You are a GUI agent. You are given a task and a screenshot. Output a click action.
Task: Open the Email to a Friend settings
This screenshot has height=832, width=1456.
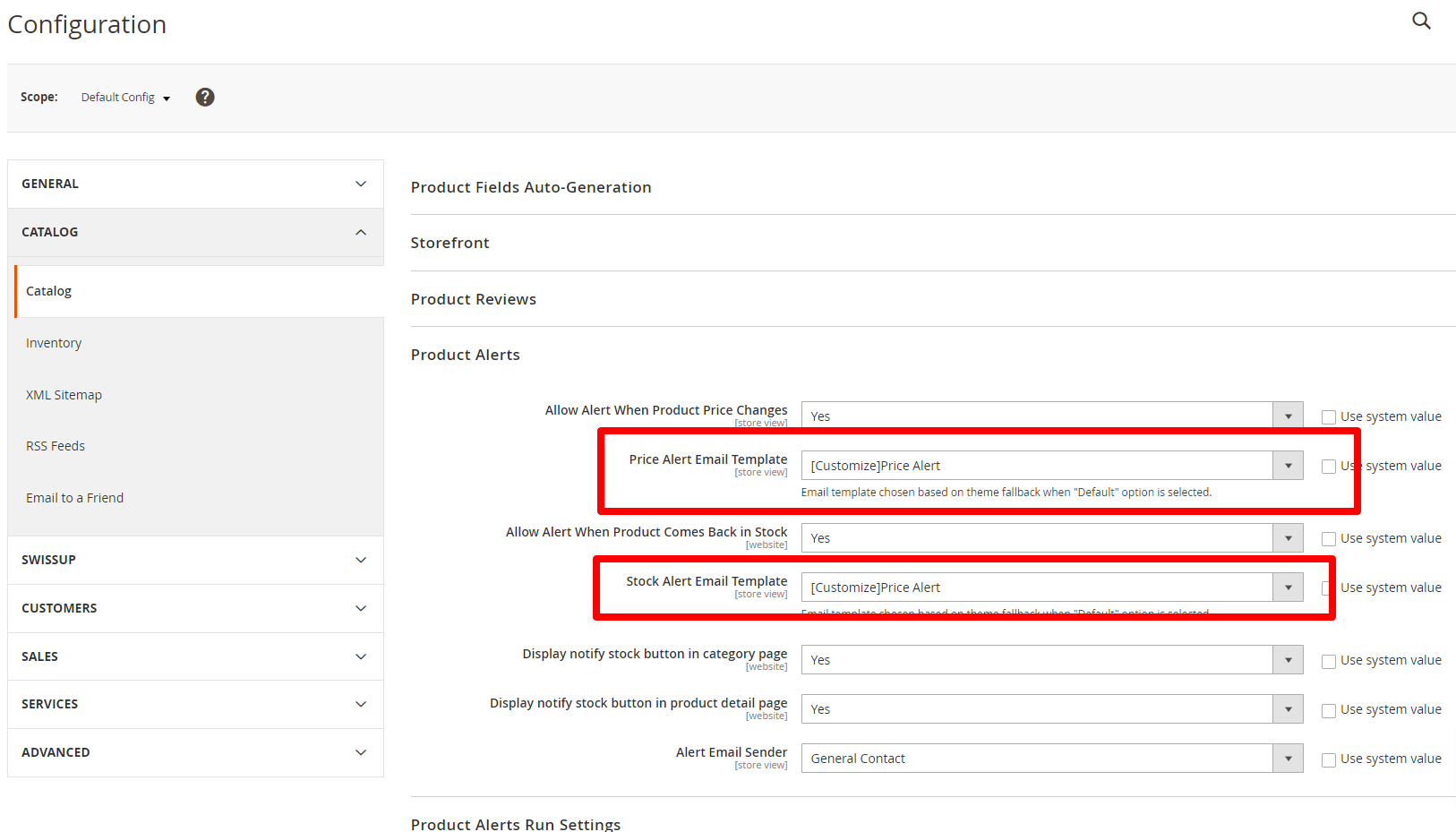(x=75, y=498)
